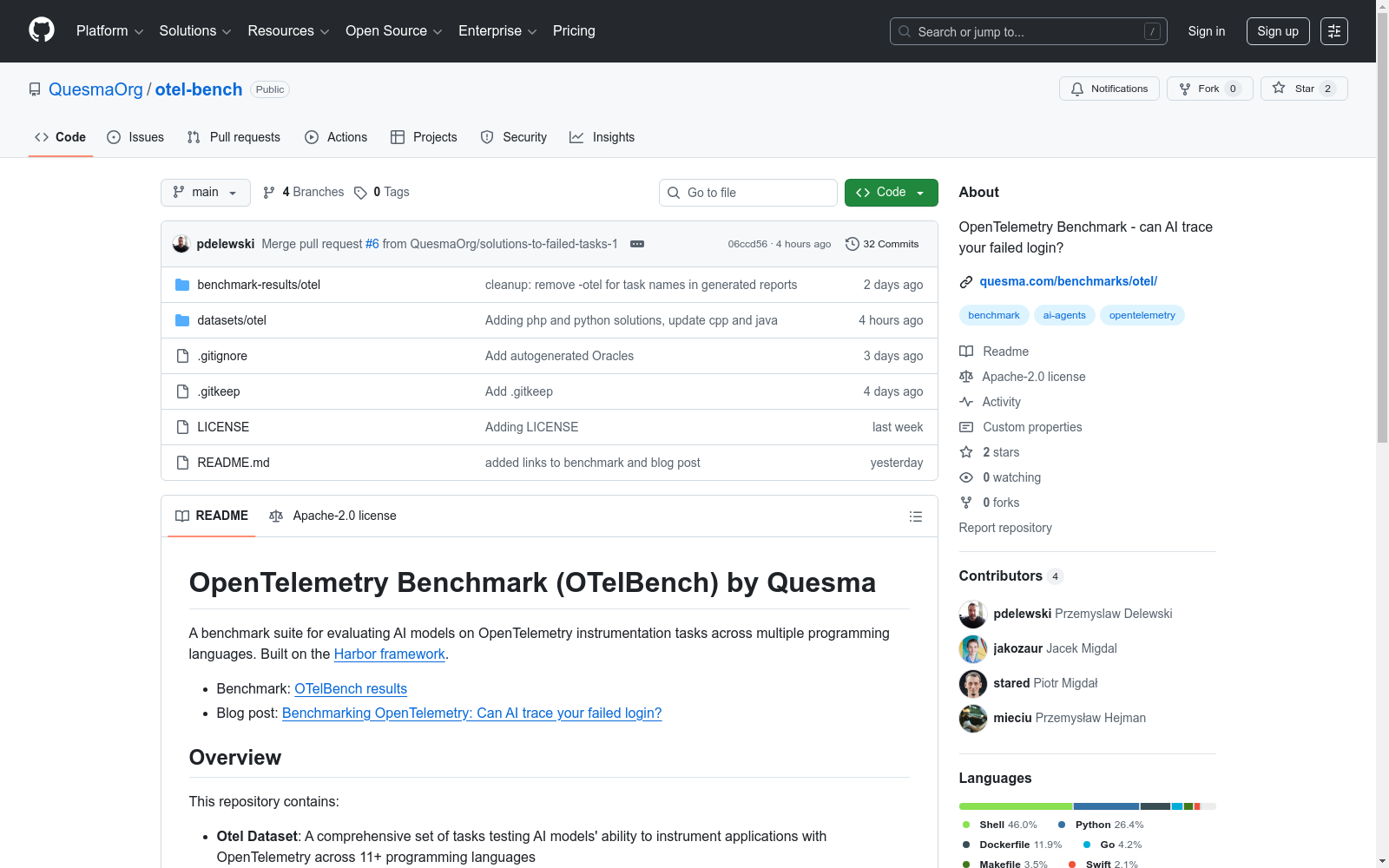Viewport: 1389px width, 868px height.
Task: Click the green Shell segment of language bar
Action: pos(1016,806)
